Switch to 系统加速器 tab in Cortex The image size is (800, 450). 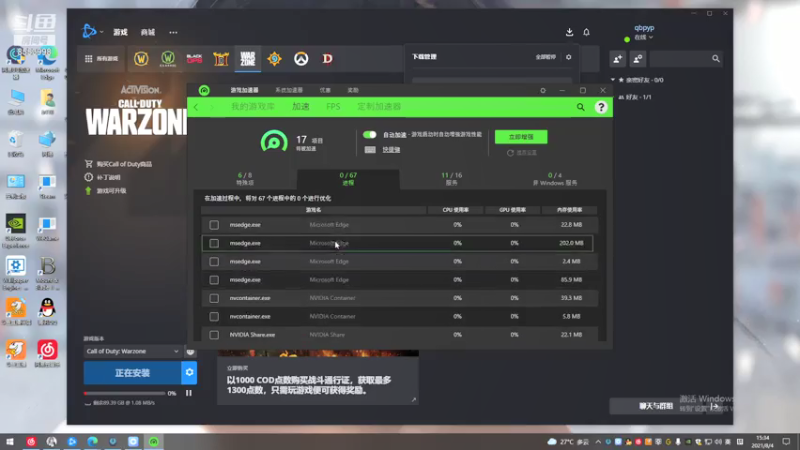289,90
